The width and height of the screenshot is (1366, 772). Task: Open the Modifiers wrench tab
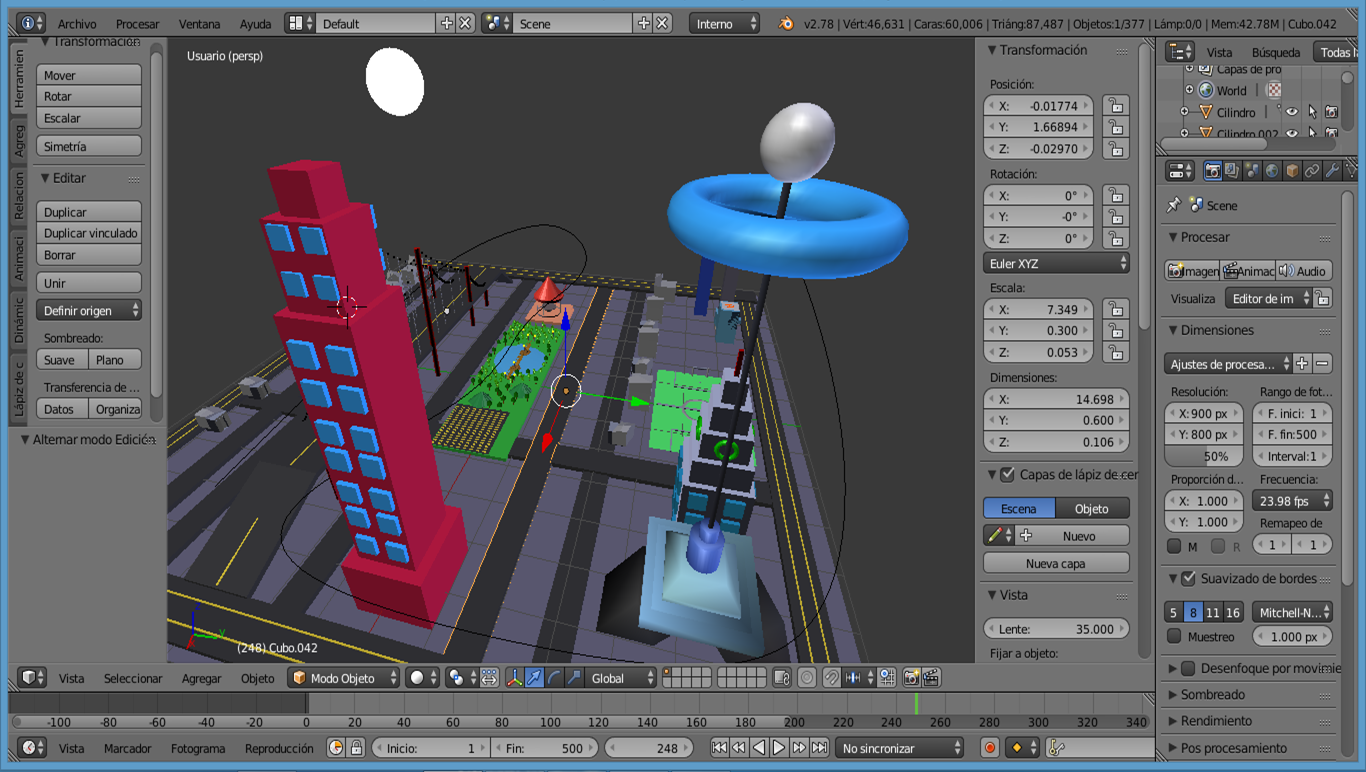pos(1333,172)
